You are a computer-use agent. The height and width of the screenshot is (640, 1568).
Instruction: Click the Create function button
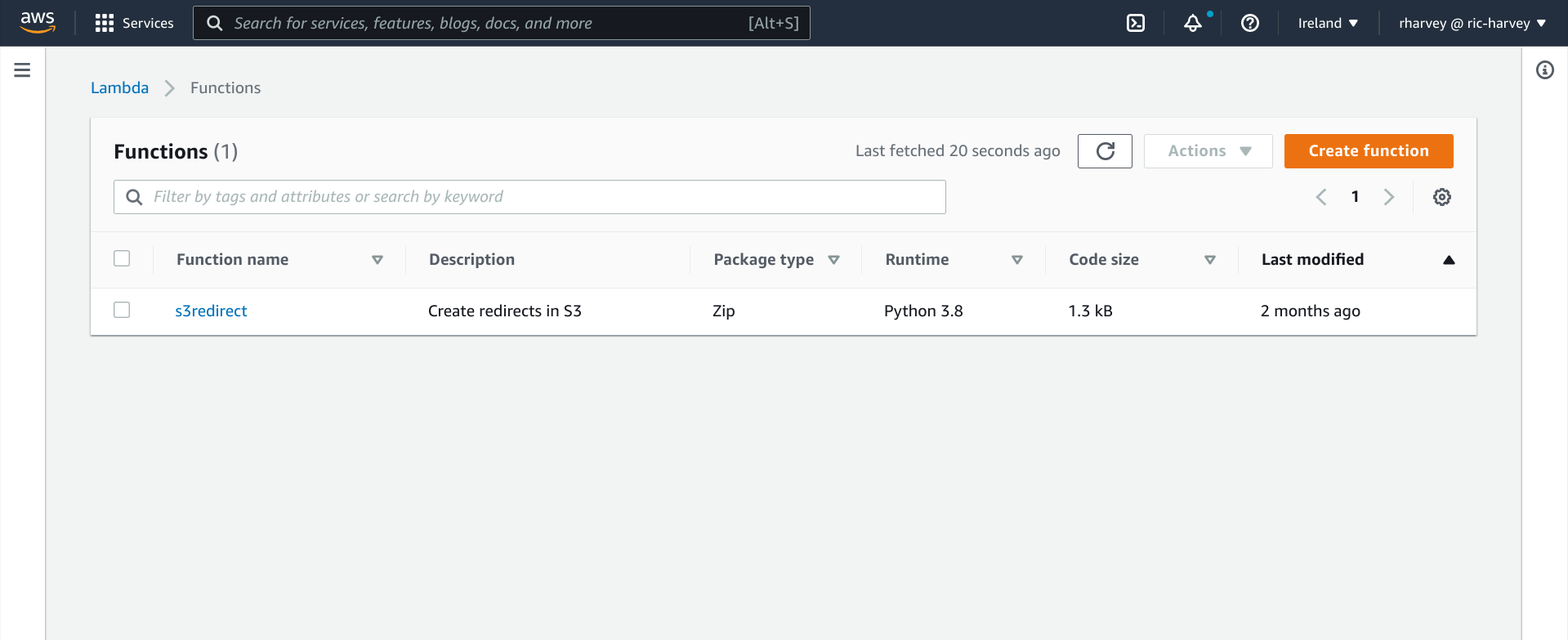pos(1369,151)
